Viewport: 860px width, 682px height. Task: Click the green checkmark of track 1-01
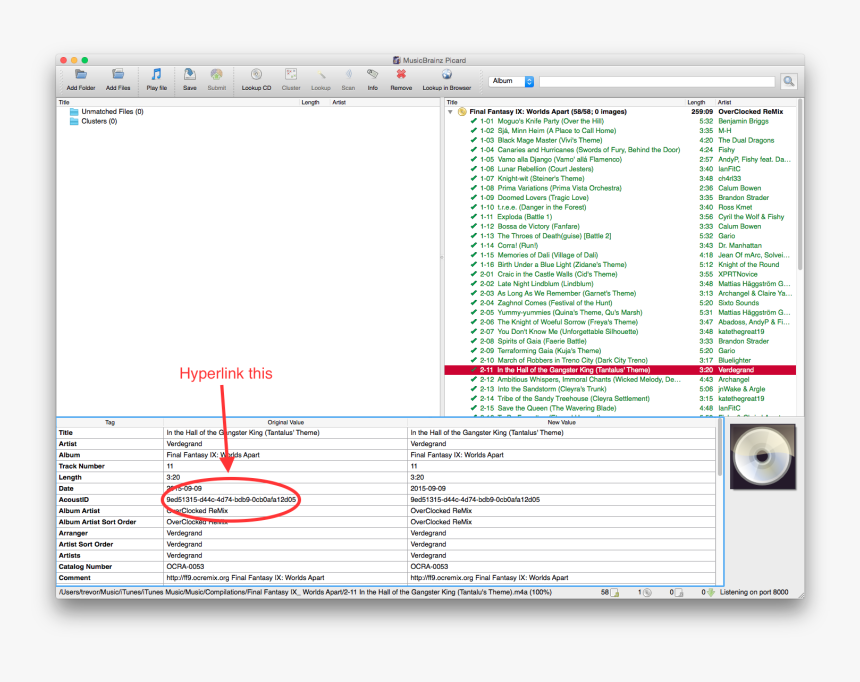tap(473, 121)
